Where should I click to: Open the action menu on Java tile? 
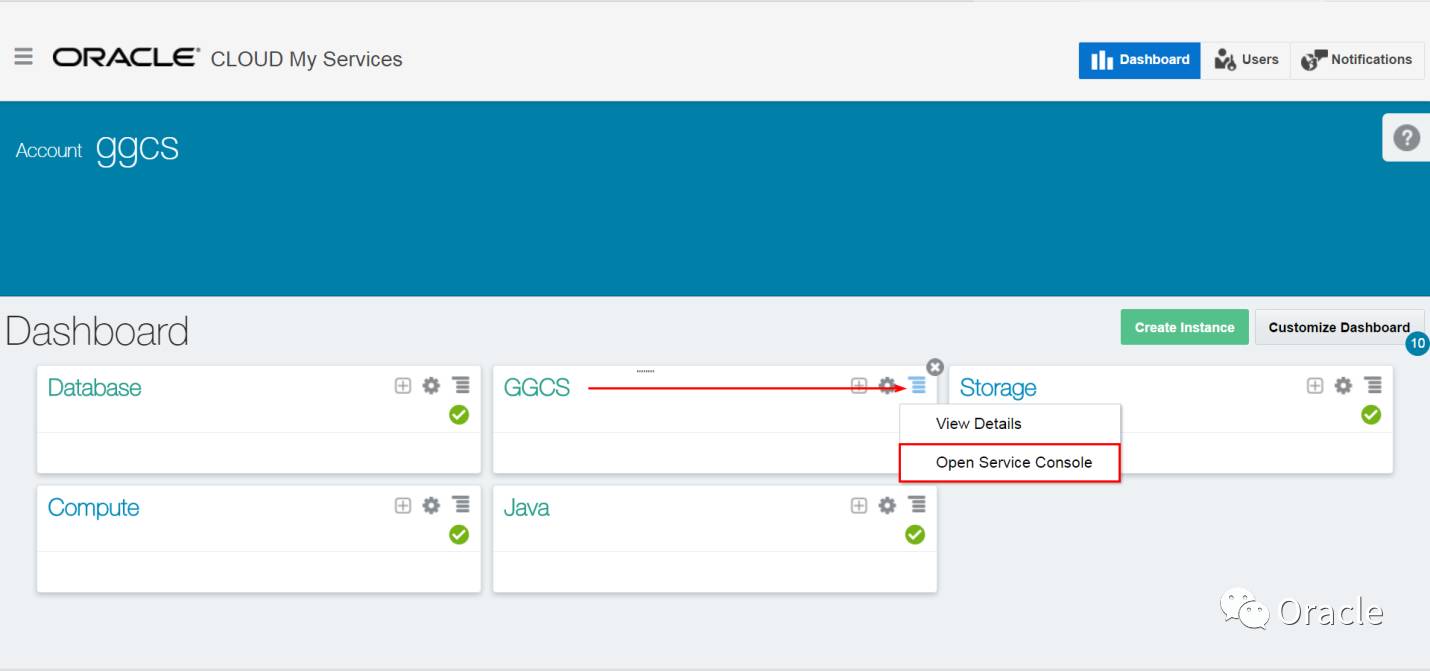click(x=917, y=505)
